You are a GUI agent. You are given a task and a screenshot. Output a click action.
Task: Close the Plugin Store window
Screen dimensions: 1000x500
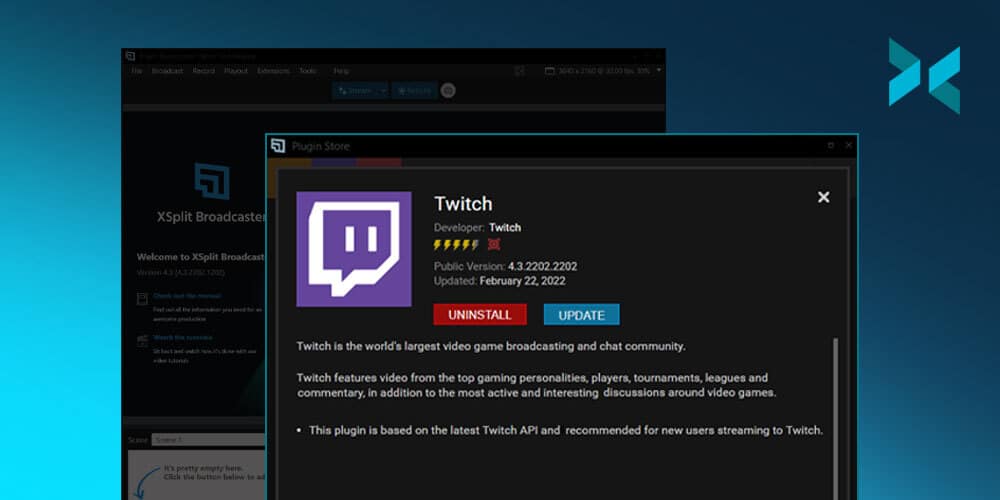849,145
